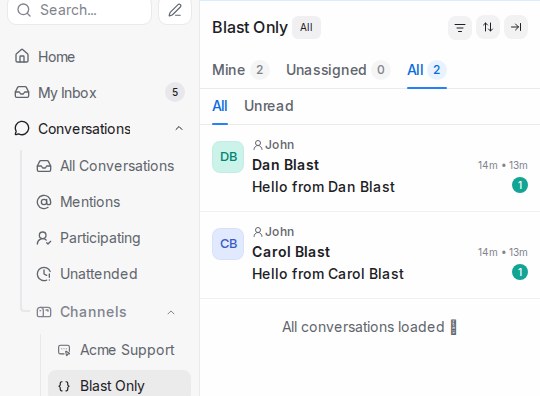This screenshot has width=540, height=396.
Task: Open Unattended conversations
Action: point(99,274)
